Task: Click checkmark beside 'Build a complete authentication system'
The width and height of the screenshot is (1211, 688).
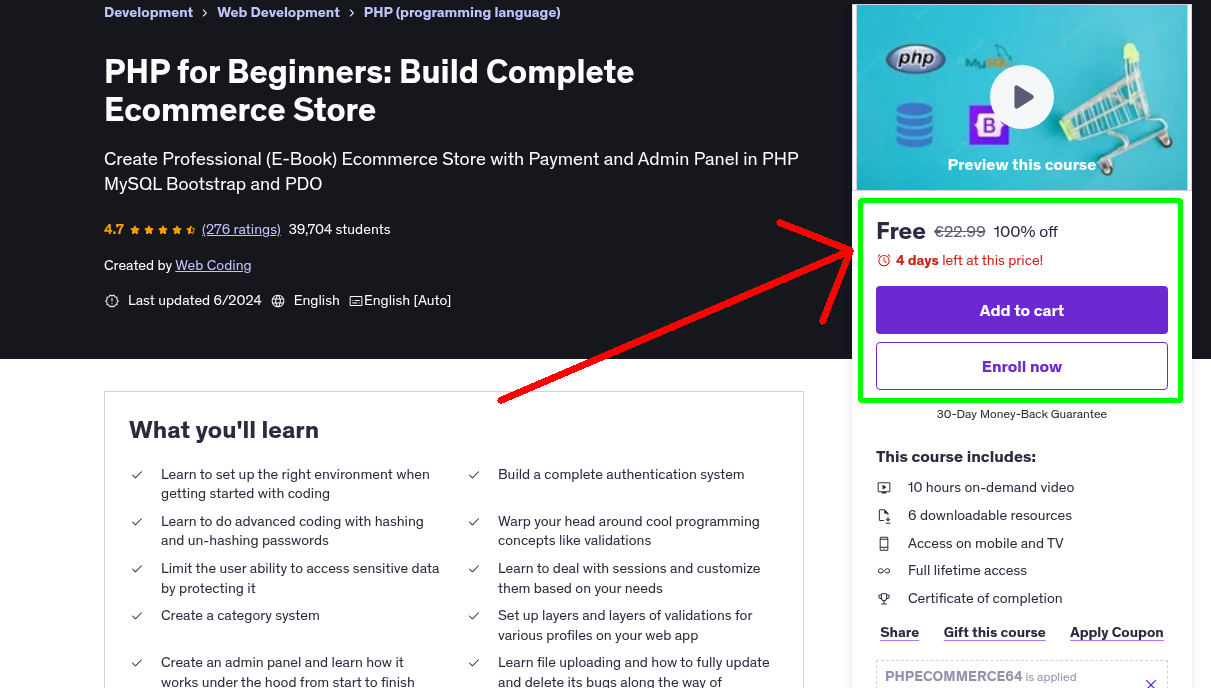Action: pos(474,475)
